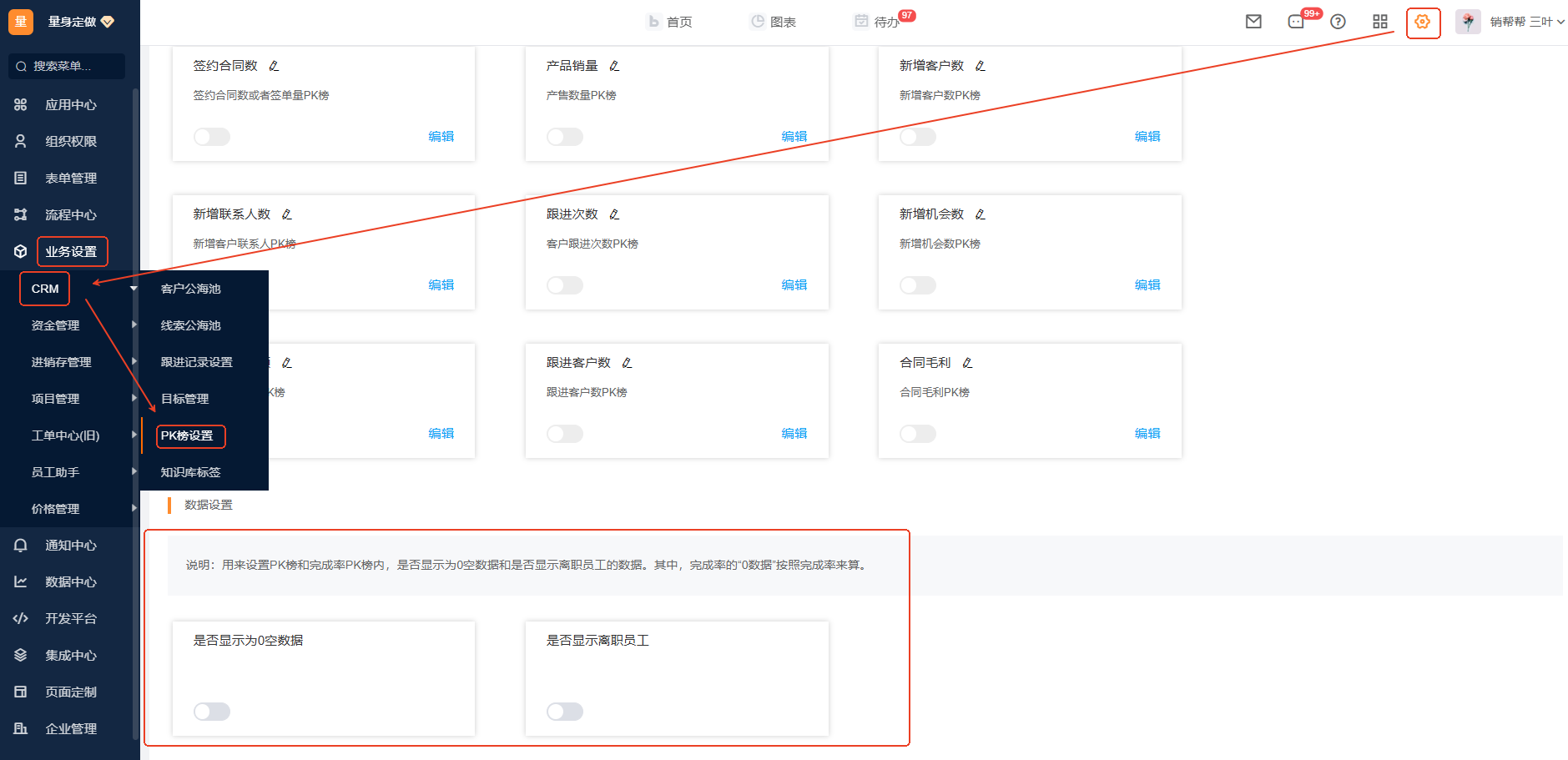Toggle 是否显示为0空数据 switch
The width and height of the screenshot is (1568, 760).
212,712
